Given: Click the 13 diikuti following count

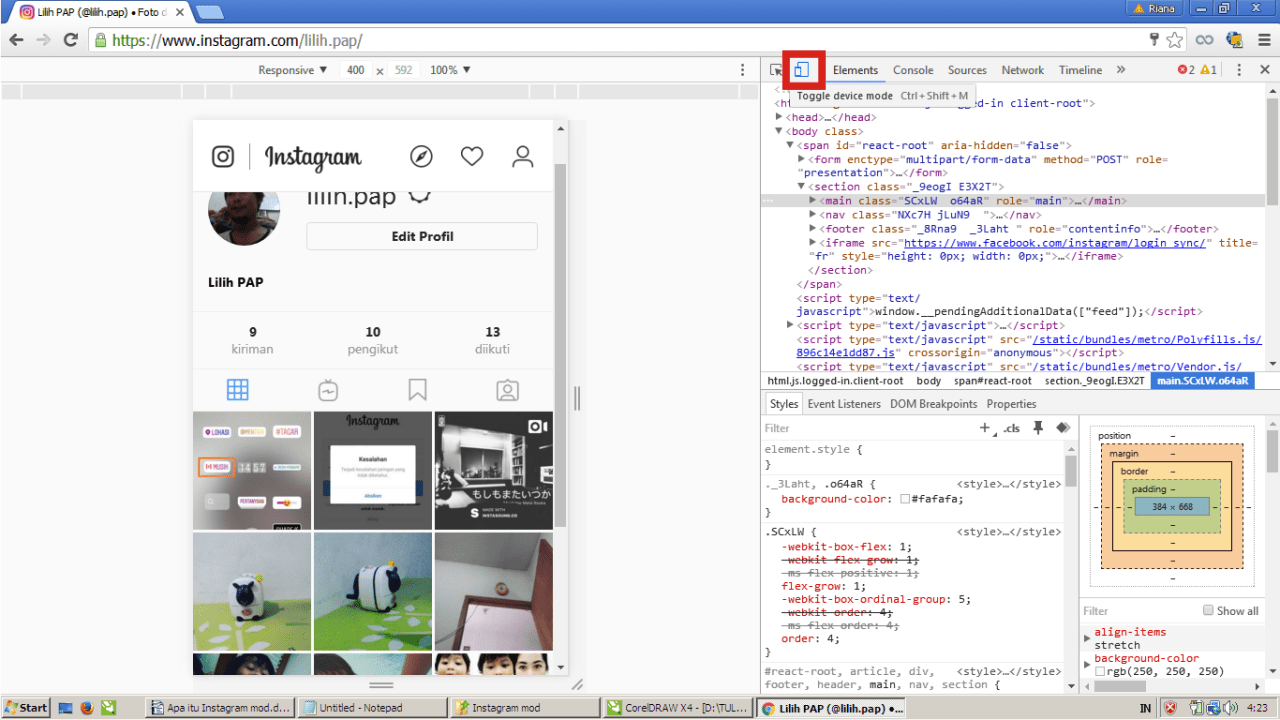Looking at the screenshot, I should [x=492, y=340].
